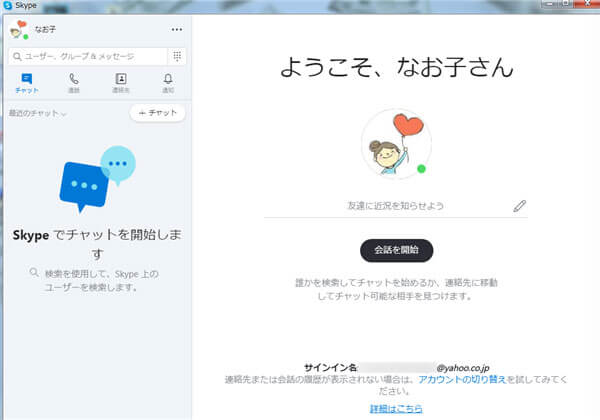Image resolution: width=600 pixels, height=420 pixels.
Task: Click the + チャット button
Action: (x=158, y=113)
